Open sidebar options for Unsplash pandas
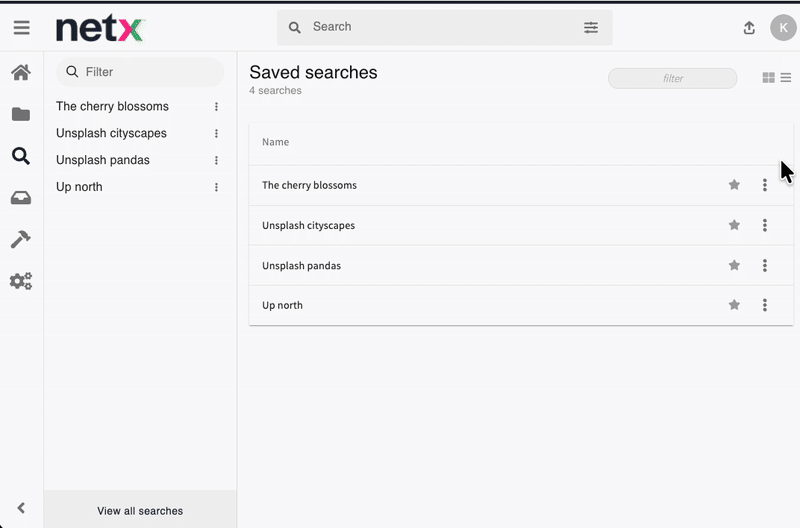800x528 pixels. click(216, 160)
